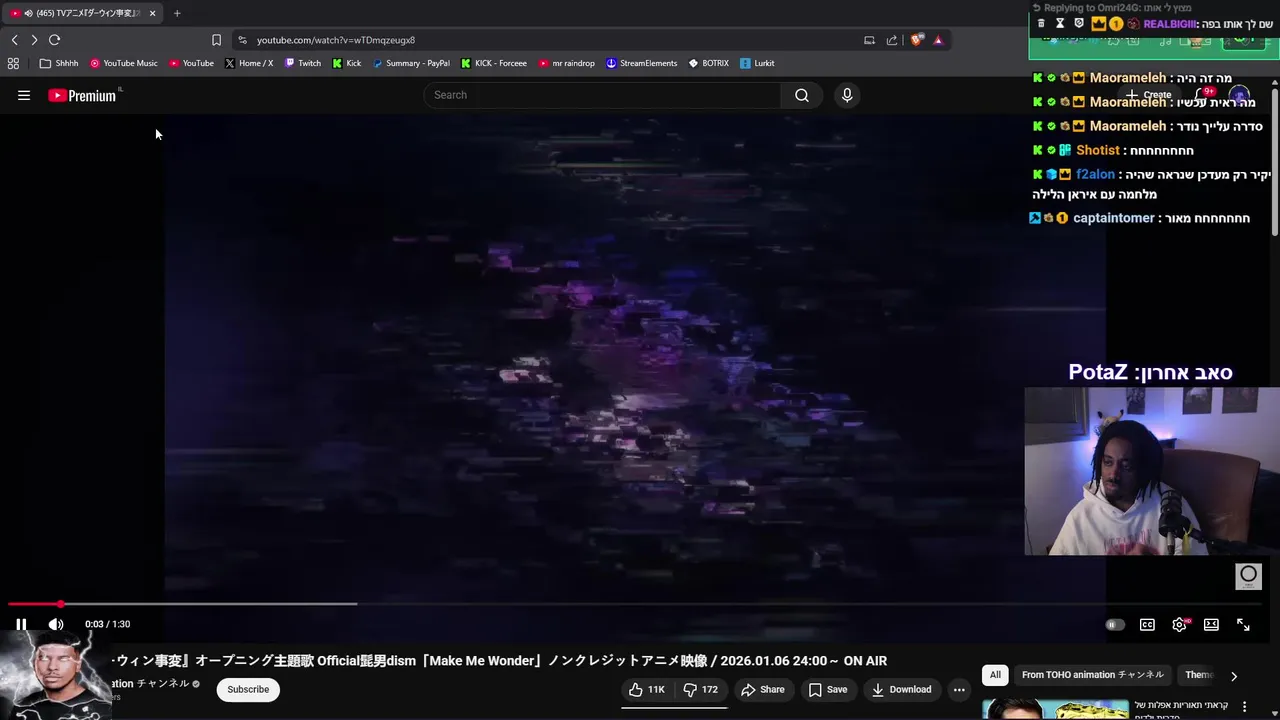The width and height of the screenshot is (1280, 720).
Task: Toggle the autoplay switch
Action: (1114, 624)
